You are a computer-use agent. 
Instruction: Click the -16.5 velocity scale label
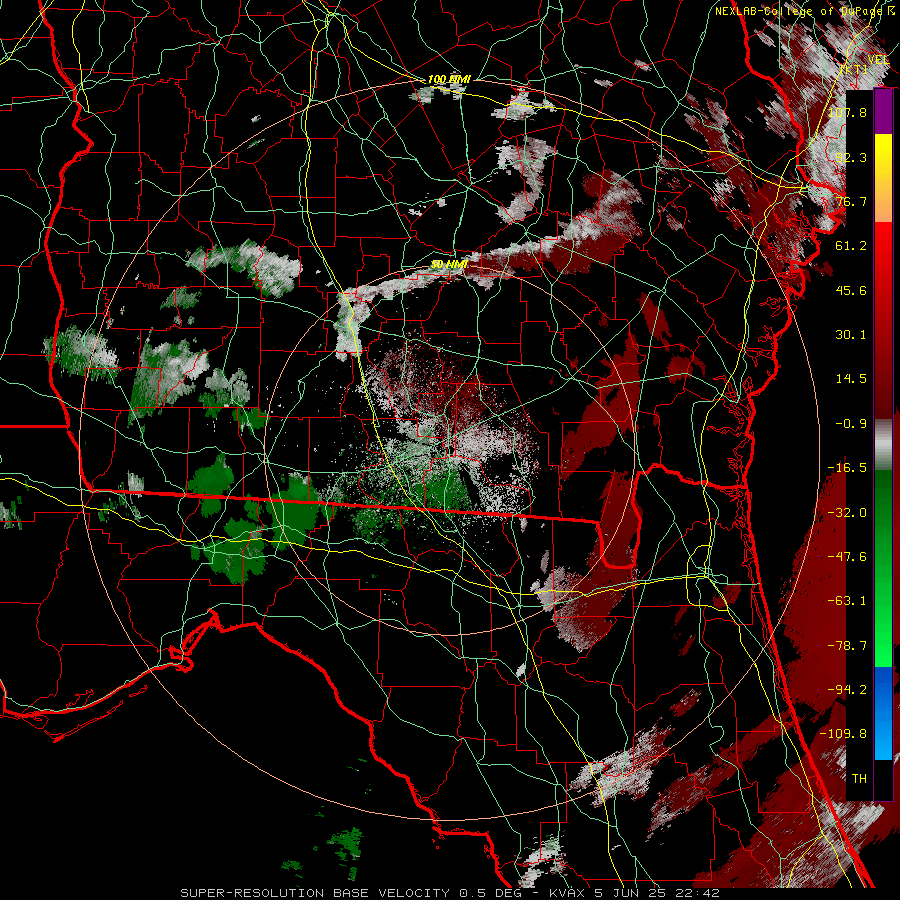tap(847, 468)
